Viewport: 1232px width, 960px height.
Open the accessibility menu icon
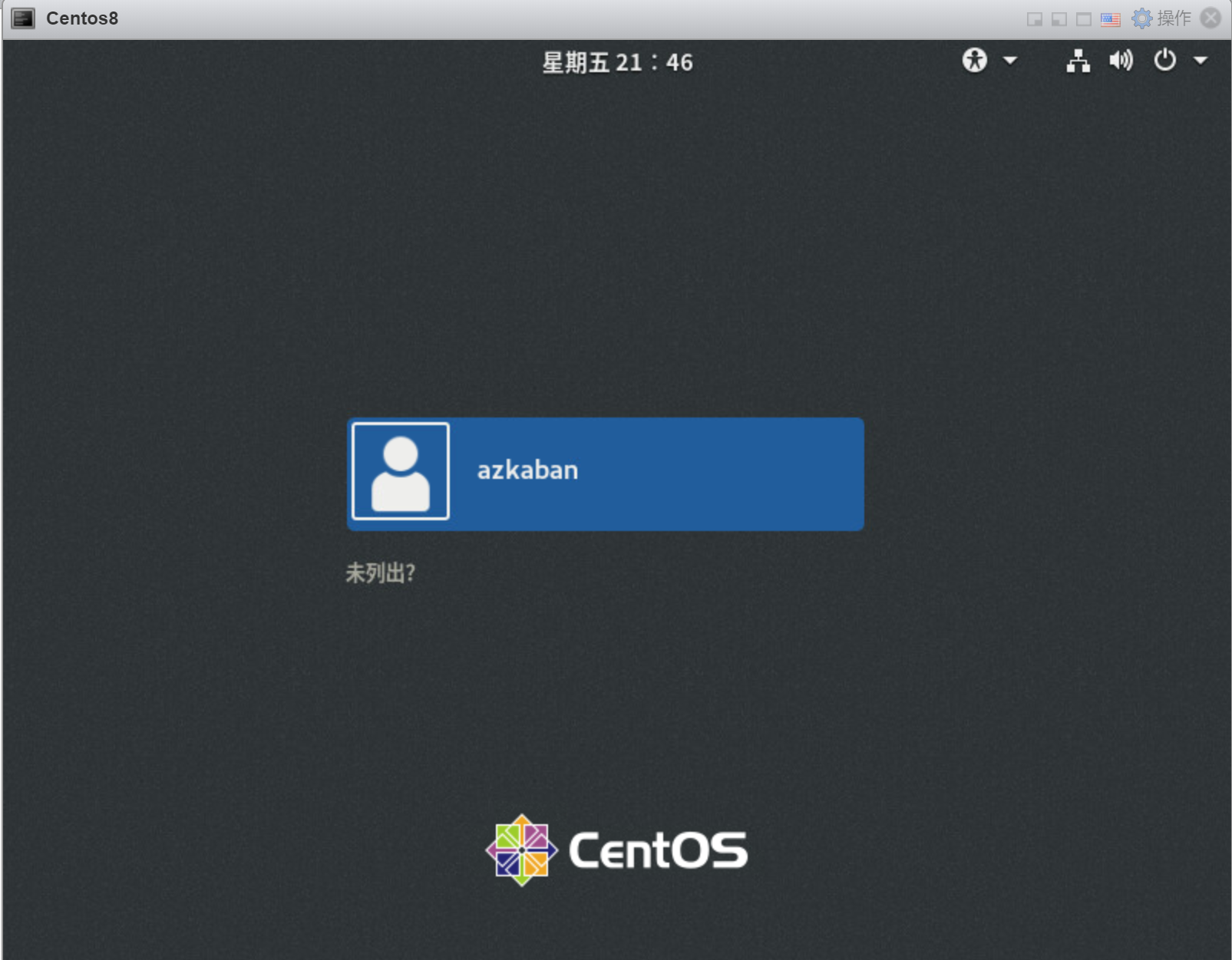975,61
